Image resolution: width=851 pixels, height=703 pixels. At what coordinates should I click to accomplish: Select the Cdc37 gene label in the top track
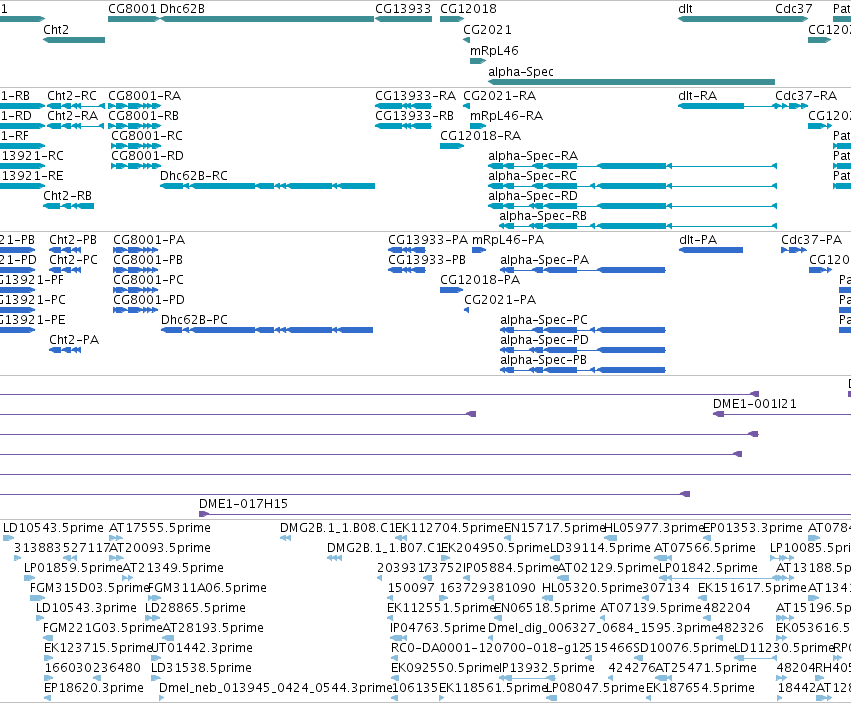point(793,9)
